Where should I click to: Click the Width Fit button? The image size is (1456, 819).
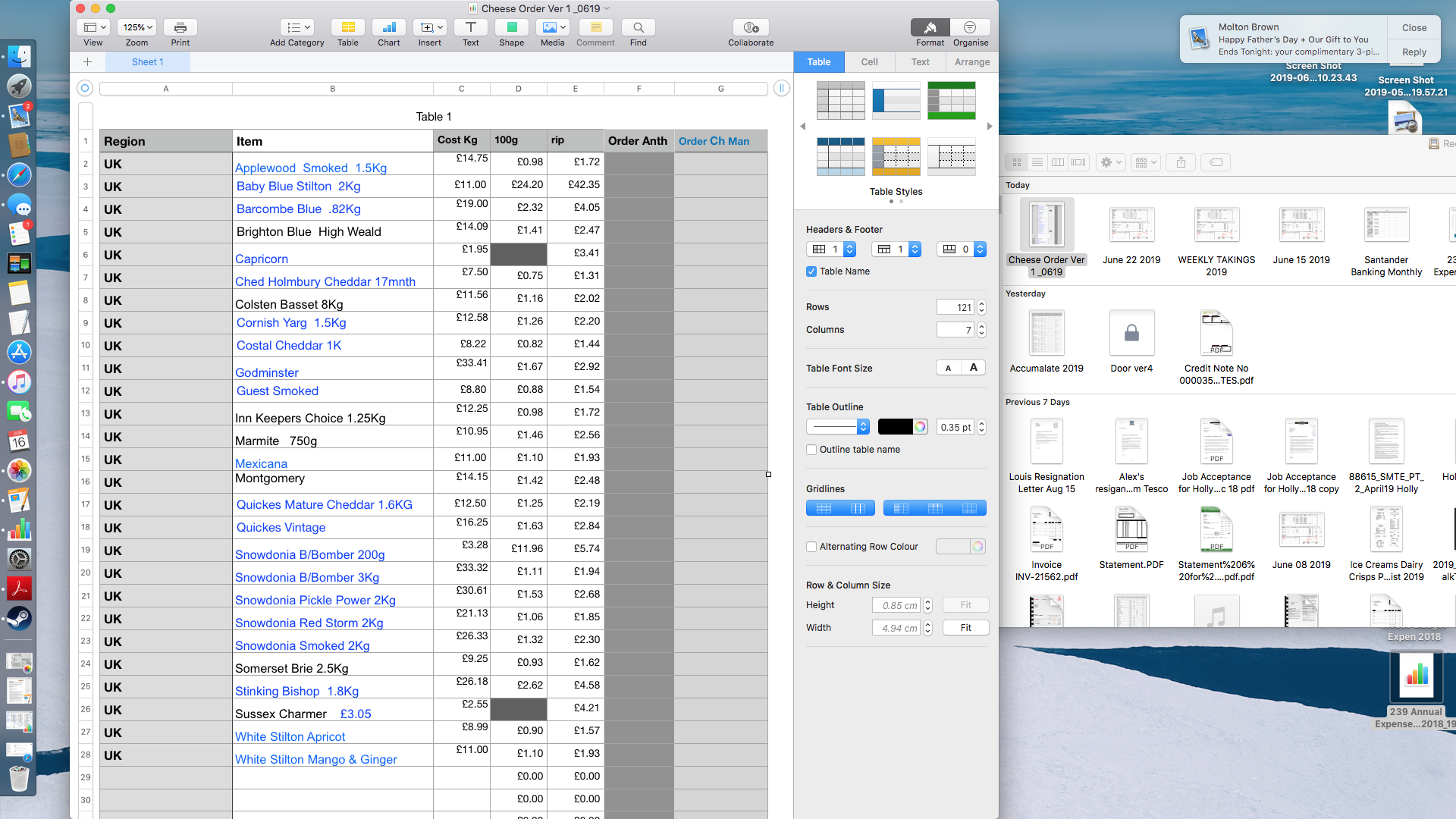[x=965, y=628]
